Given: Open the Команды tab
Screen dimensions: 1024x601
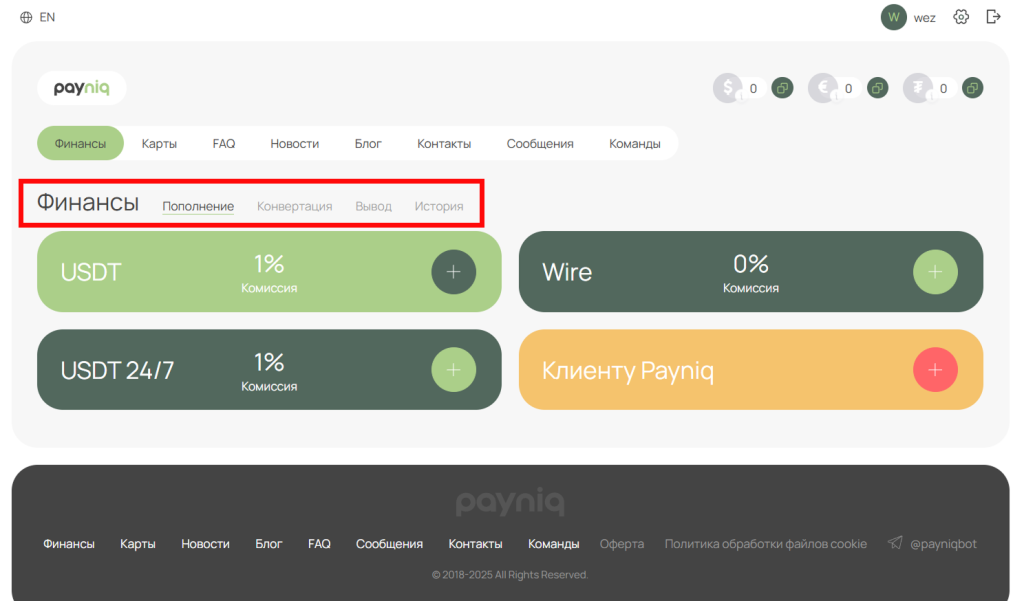Looking at the screenshot, I should [635, 144].
